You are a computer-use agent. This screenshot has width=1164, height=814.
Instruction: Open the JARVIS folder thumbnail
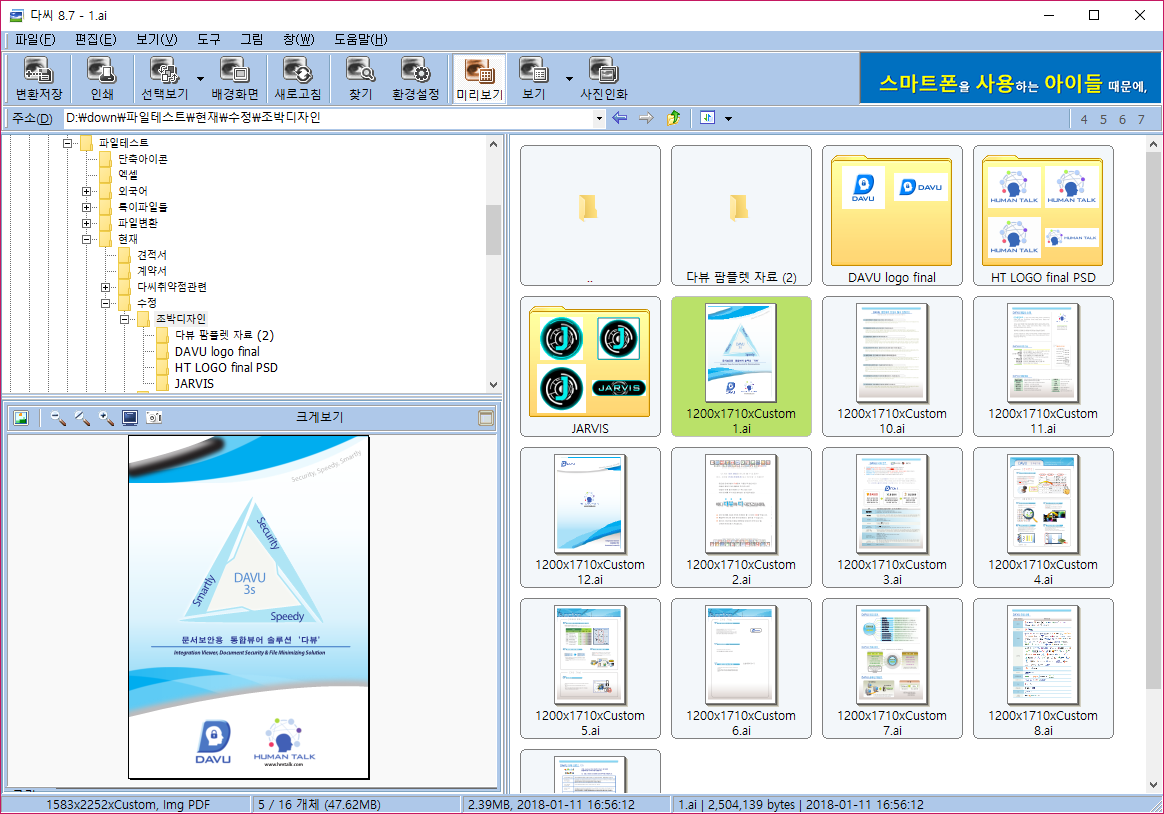click(590, 367)
